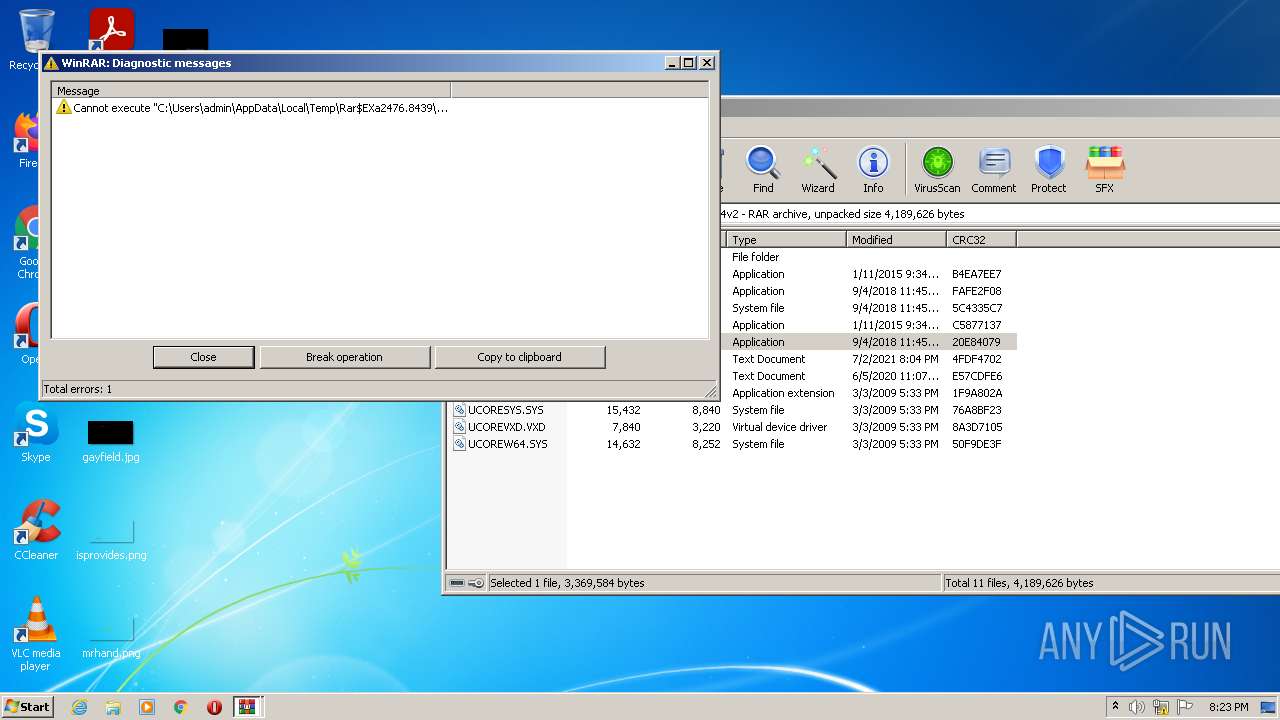The height and width of the screenshot is (720, 1280).
Task: Click the 'Application extension' type cell
Action: tap(783, 393)
